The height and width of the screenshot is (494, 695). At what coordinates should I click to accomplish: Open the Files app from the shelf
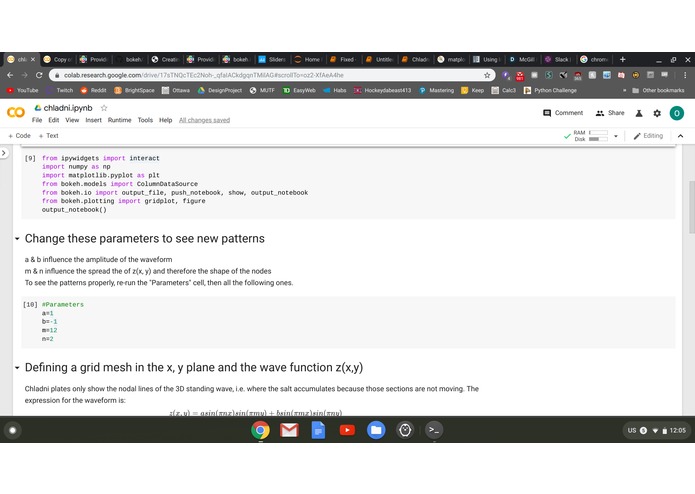pyautogui.click(x=376, y=430)
